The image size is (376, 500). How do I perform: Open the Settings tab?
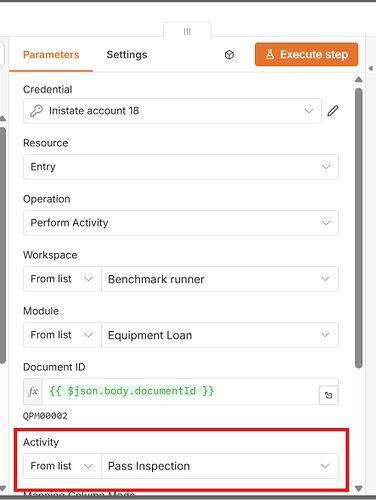pyautogui.click(x=127, y=55)
